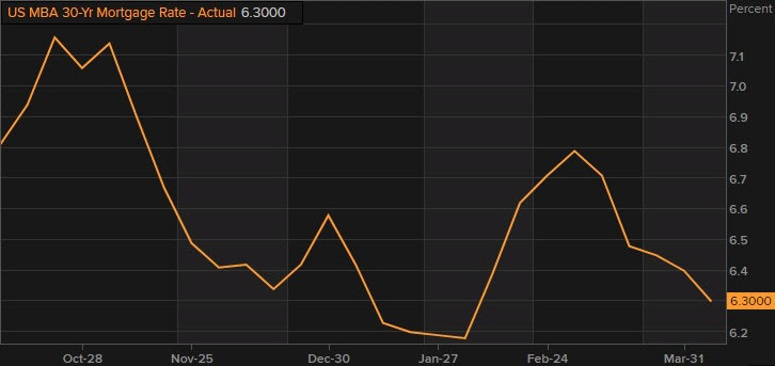Click the lowest trough after Jan-27

click(x=465, y=338)
